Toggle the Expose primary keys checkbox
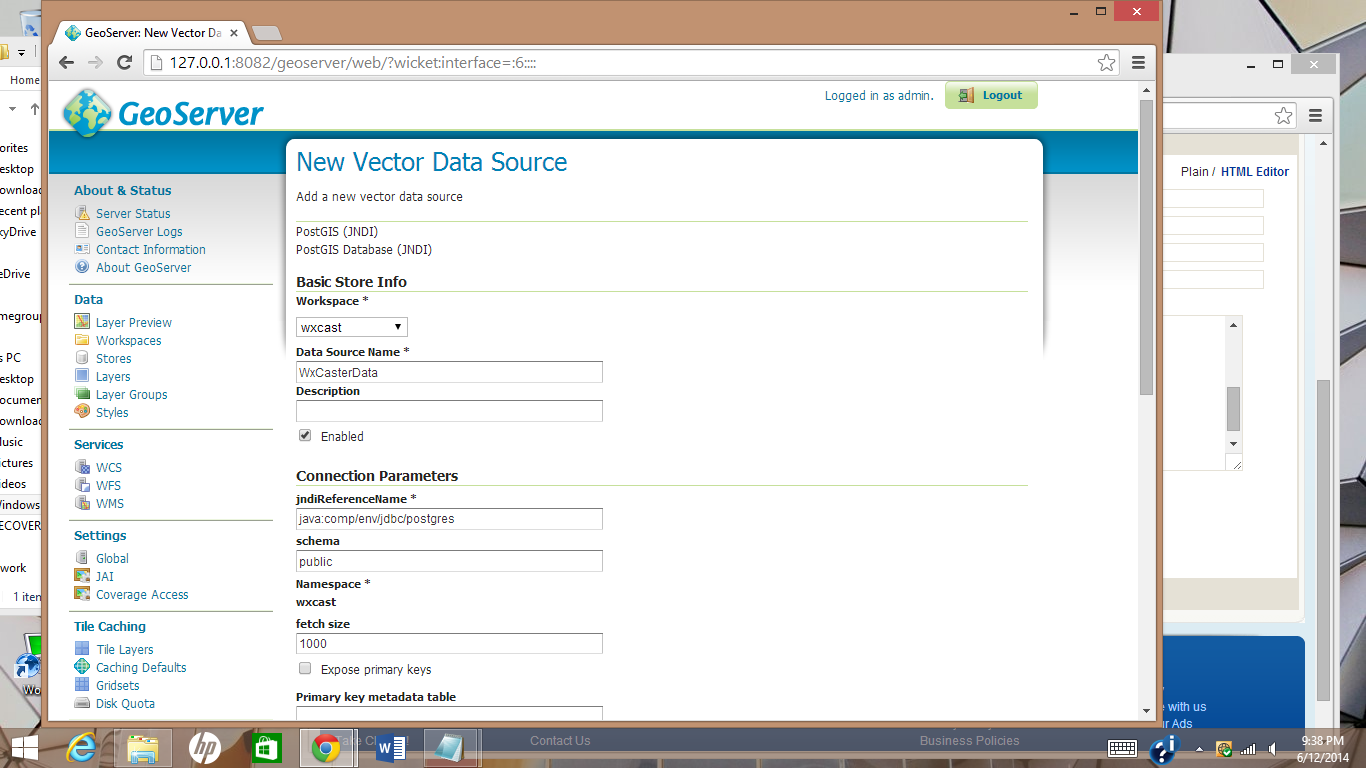The image size is (1366, 768). pos(305,668)
